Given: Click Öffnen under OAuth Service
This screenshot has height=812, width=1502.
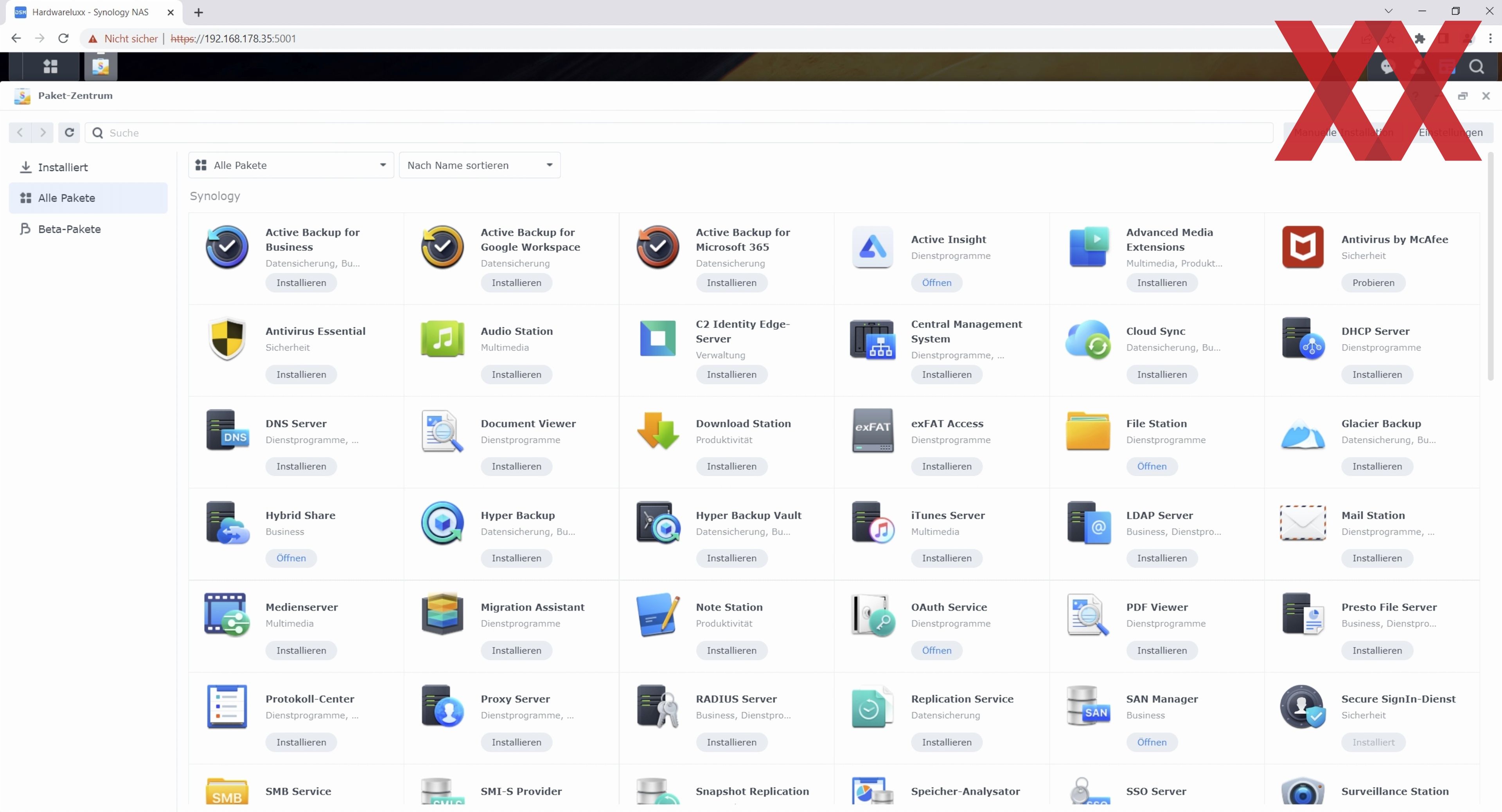Looking at the screenshot, I should (936, 650).
